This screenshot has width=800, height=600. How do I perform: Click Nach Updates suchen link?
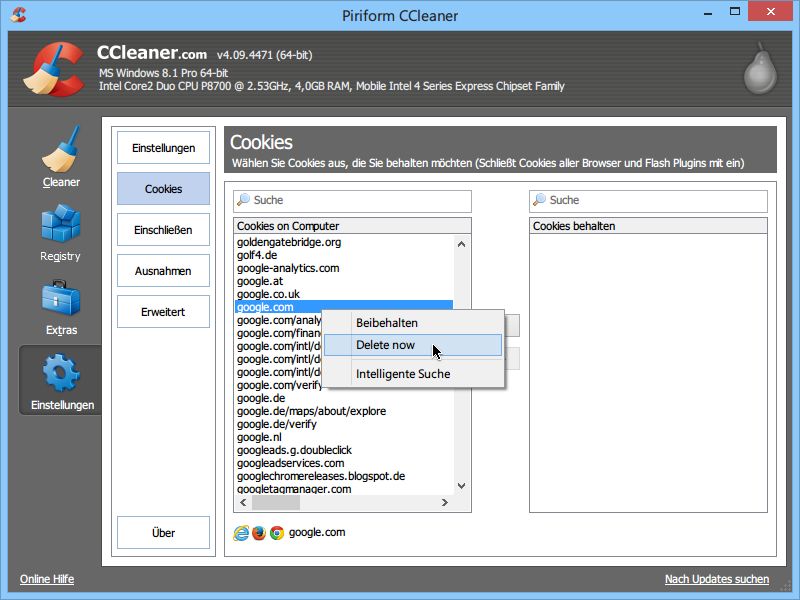(x=717, y=579)
